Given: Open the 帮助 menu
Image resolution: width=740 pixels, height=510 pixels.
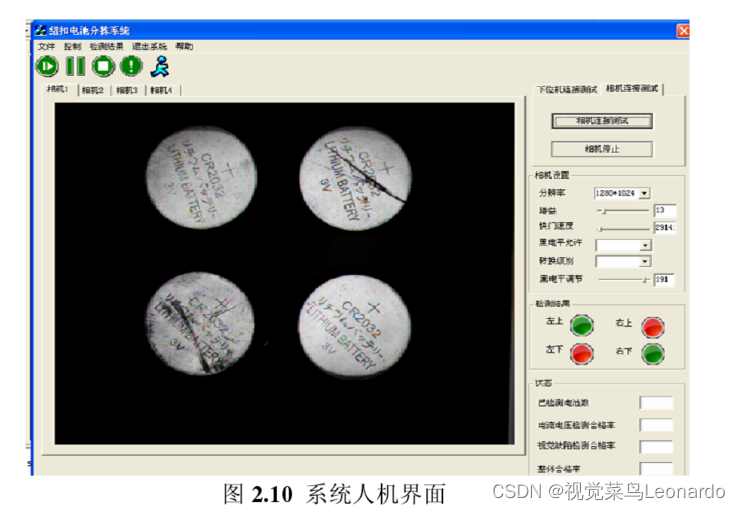Looking at the screenshot, I should (x=184, y=46).
